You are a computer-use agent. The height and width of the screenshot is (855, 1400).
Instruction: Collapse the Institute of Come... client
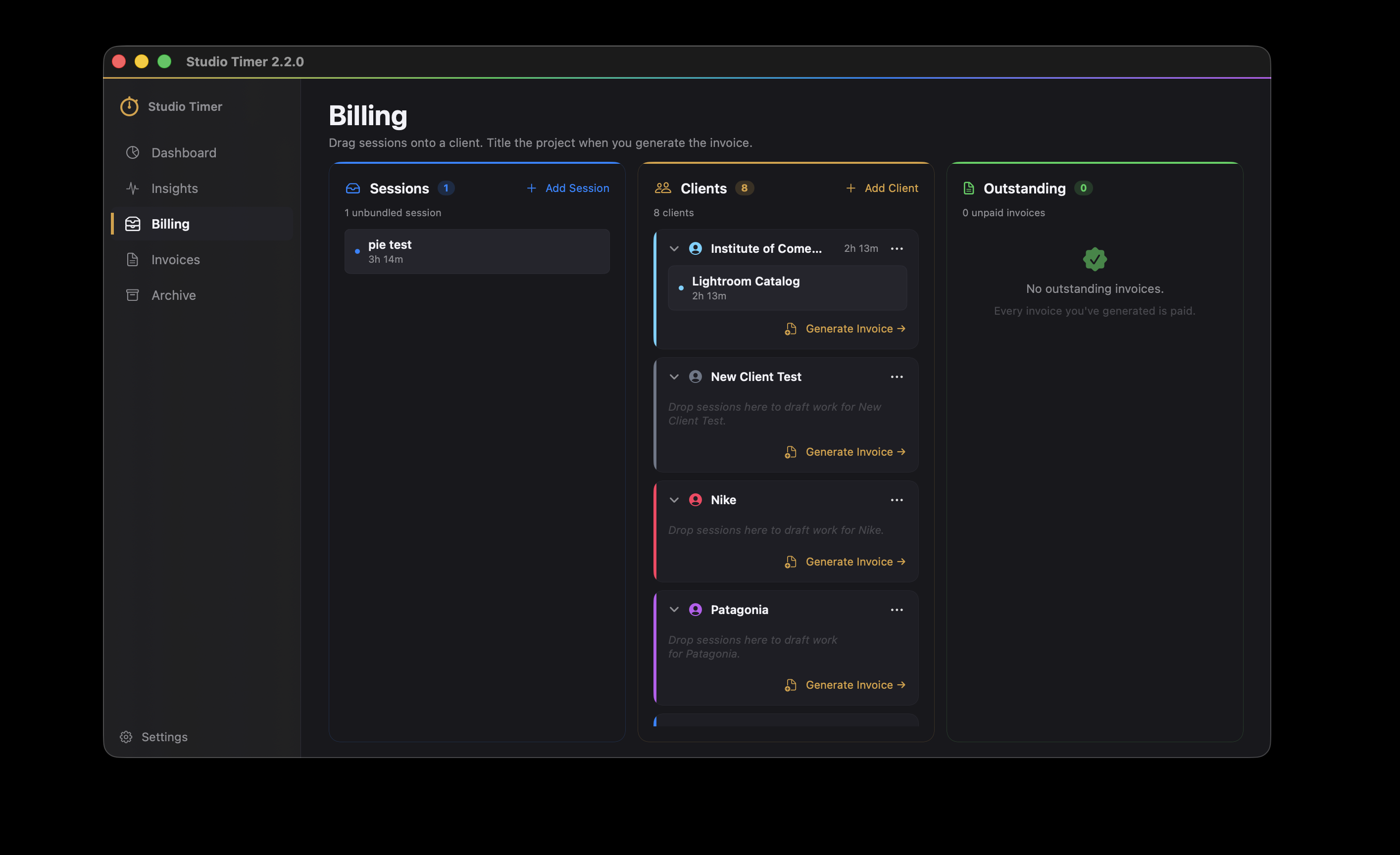(x=674, y=249)
